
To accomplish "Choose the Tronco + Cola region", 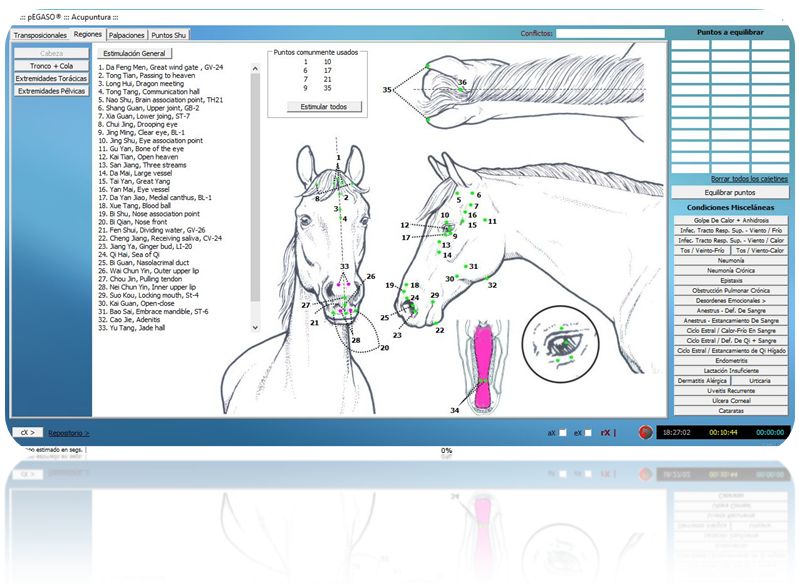I will 51,66.
